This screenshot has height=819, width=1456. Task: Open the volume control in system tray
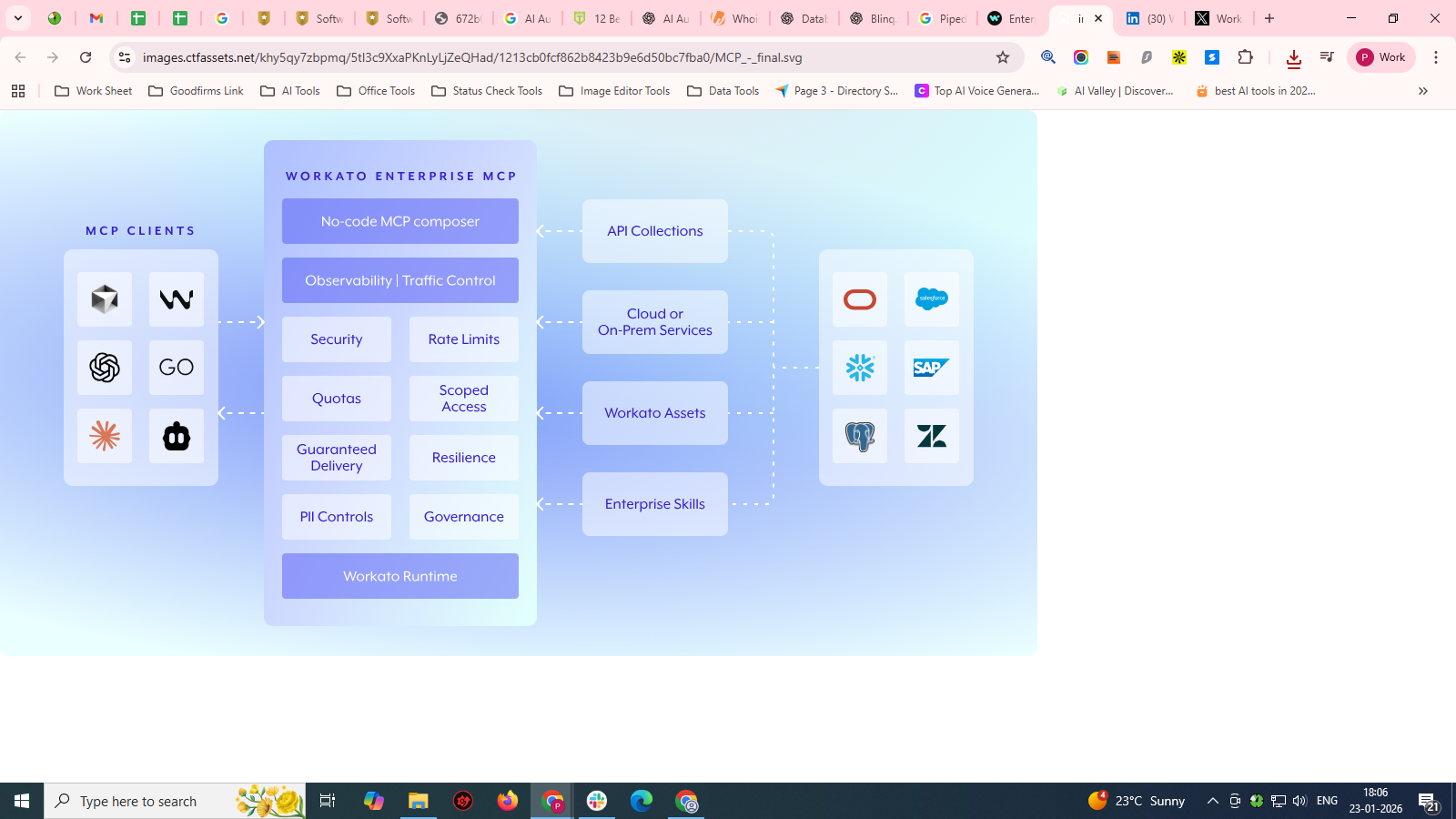tap(1299, 801)
